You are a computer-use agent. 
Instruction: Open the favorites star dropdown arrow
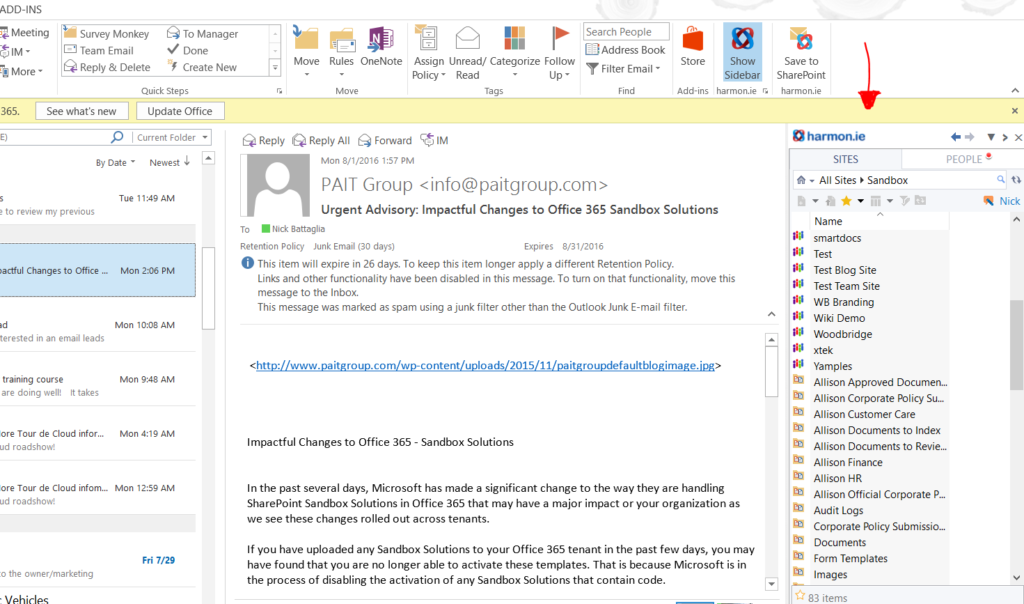click(x=861, y=201)
